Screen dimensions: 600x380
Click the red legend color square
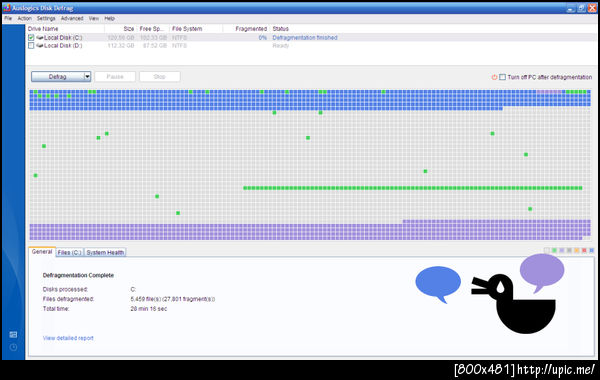(x=584, y=250)
